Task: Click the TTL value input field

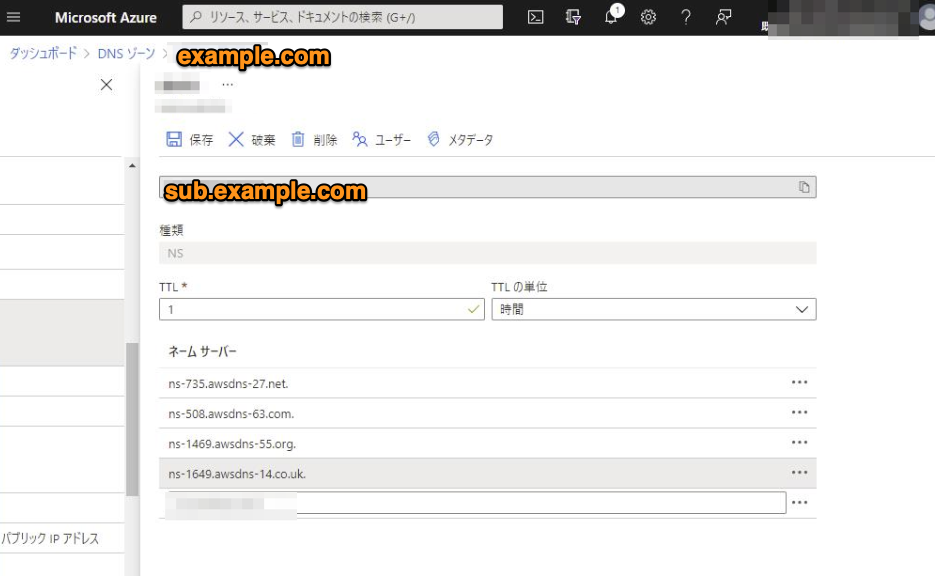Action: [321, 309]
